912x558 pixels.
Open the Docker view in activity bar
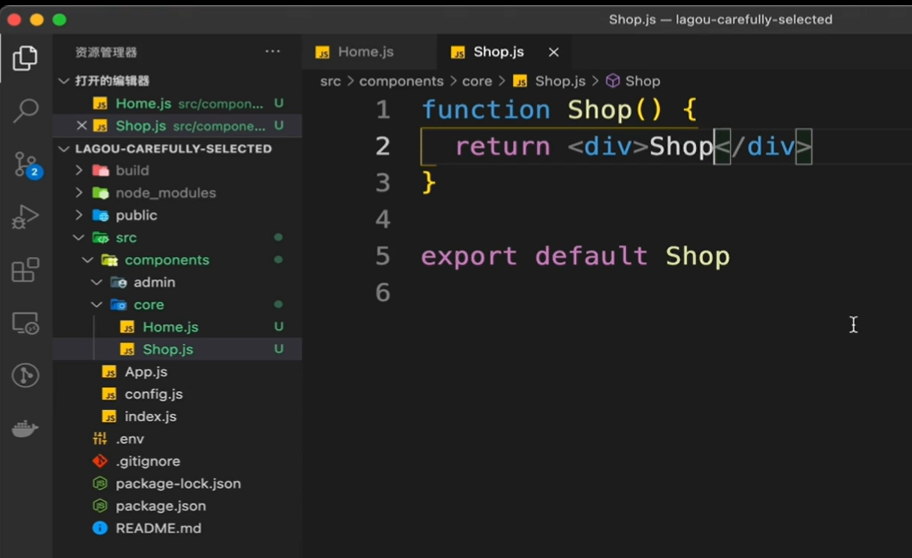[x=25, y=429]
